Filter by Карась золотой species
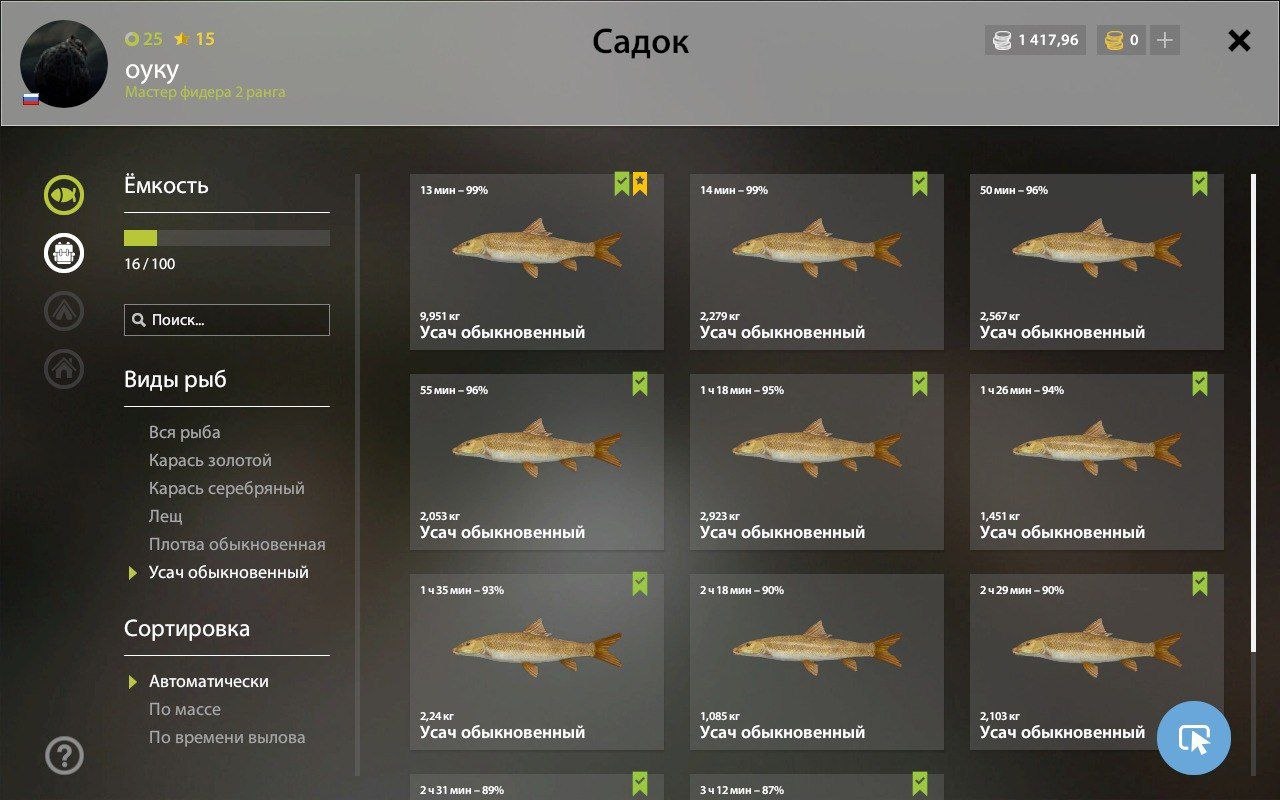1280x800 pixels. (210, 460)
